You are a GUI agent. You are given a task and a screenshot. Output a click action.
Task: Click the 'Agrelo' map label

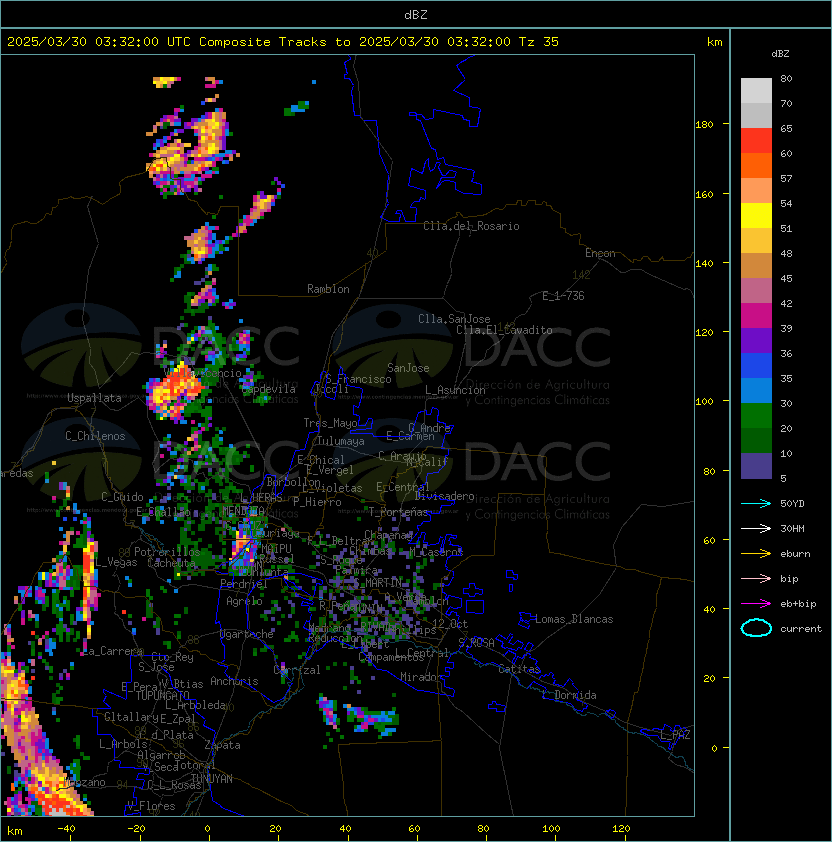[244, 601]
